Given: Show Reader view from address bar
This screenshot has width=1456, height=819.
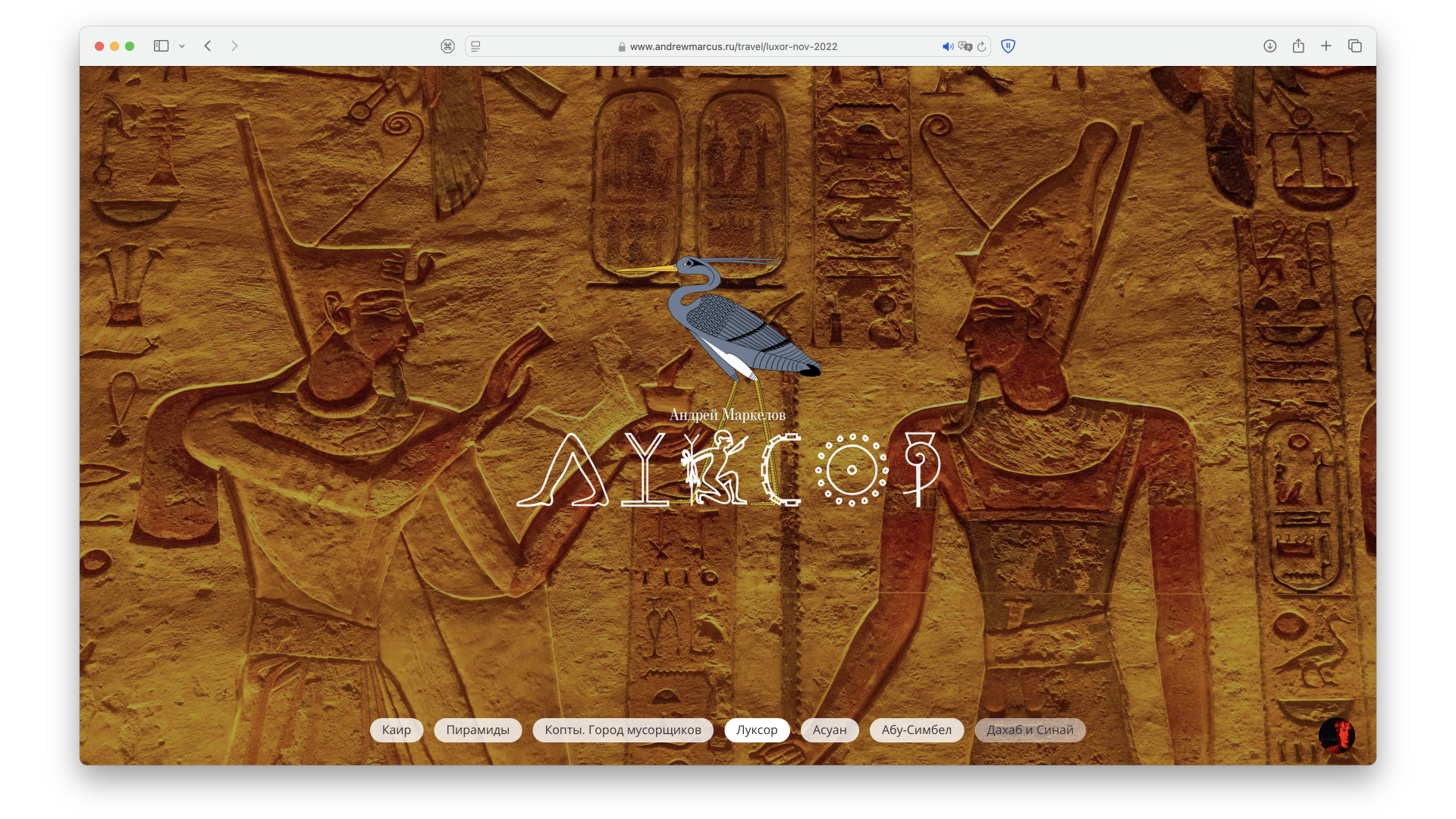Looking at the screenshot, I should point(475,46).
